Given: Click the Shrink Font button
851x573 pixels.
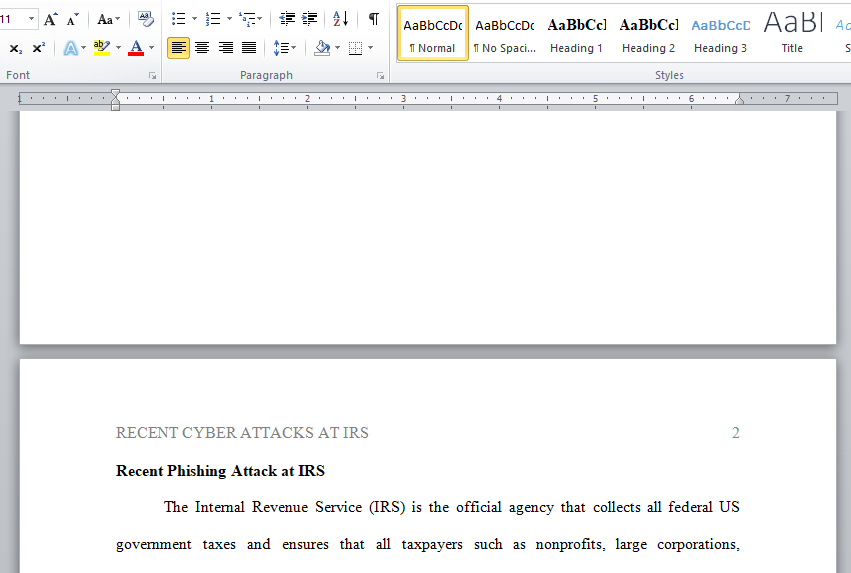Looking at the screenshot, I should click(x=72, y=20).
